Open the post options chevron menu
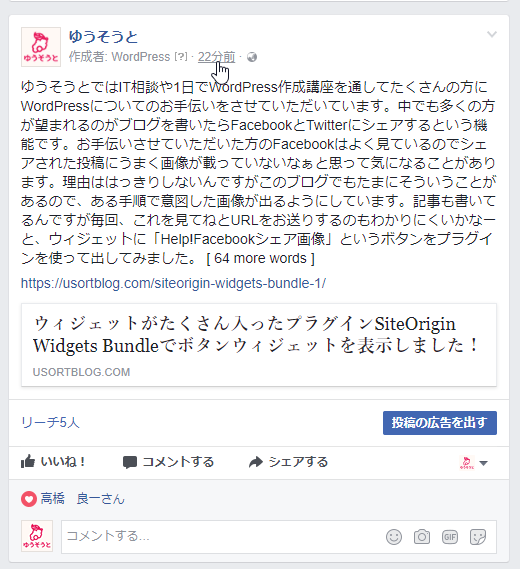520x569 pixels. click(492, 34)
